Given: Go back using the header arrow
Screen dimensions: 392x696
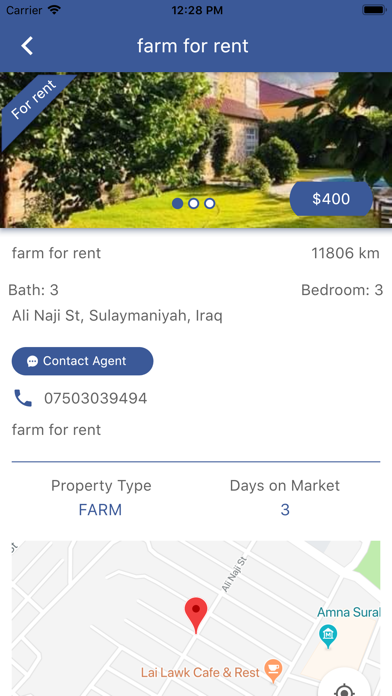Looking at the screenshot, I should click(x=27, y=46).
